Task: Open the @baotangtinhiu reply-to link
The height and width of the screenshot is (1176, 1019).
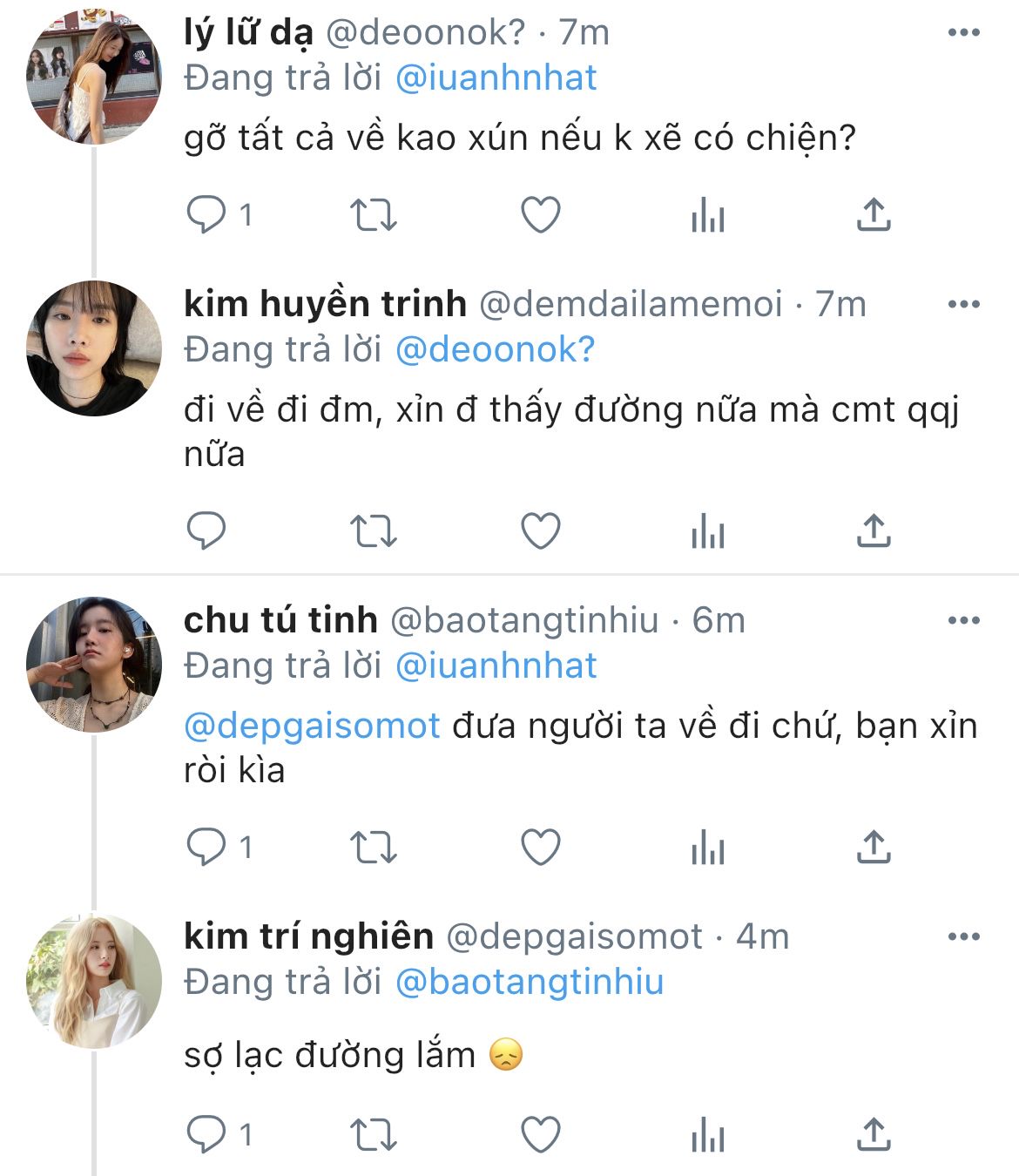Action: pyautogui.click(x=529, y=982)
